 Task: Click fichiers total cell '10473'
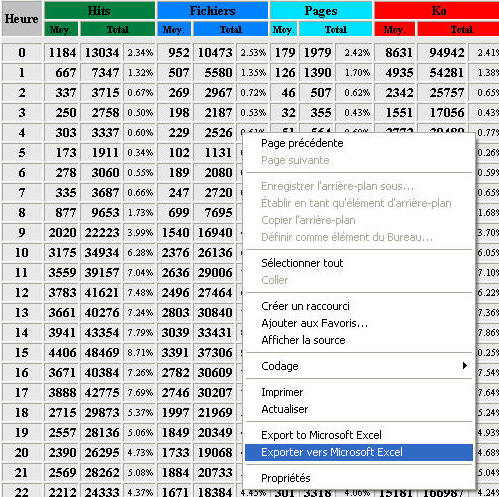click(214, 53)
